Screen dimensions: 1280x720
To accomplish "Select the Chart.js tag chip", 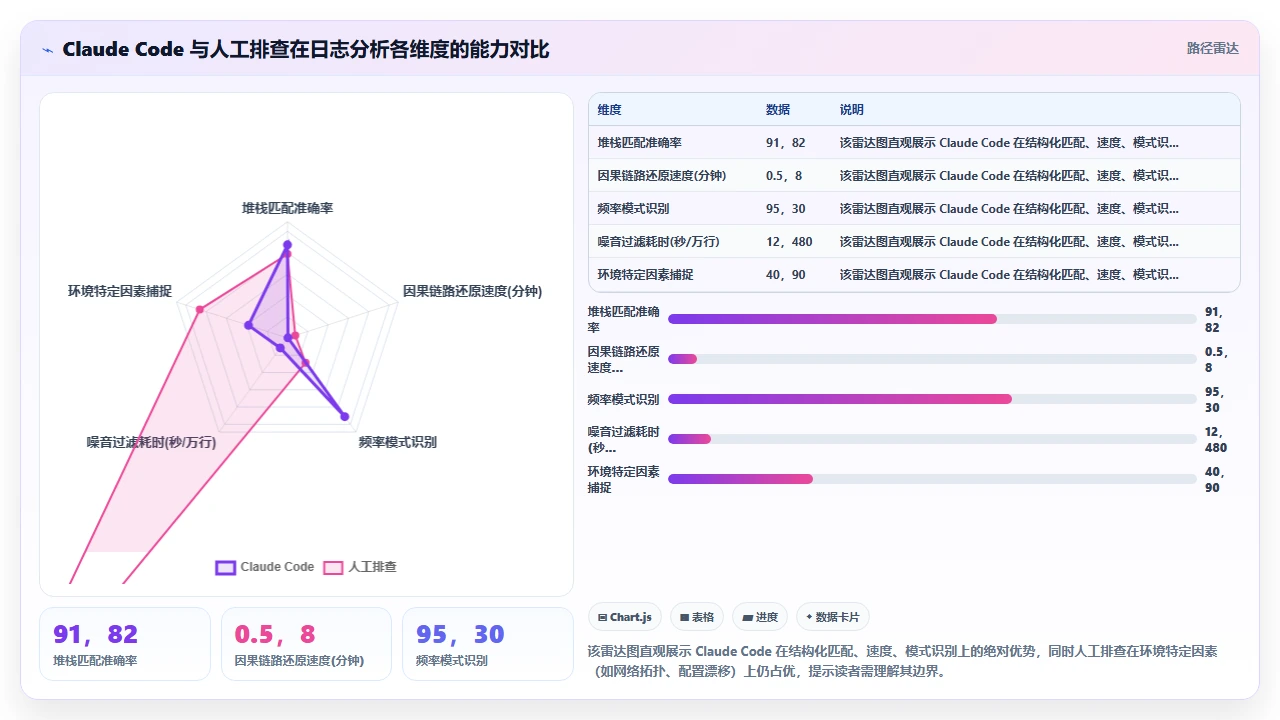I will click(x=625, y=617).
